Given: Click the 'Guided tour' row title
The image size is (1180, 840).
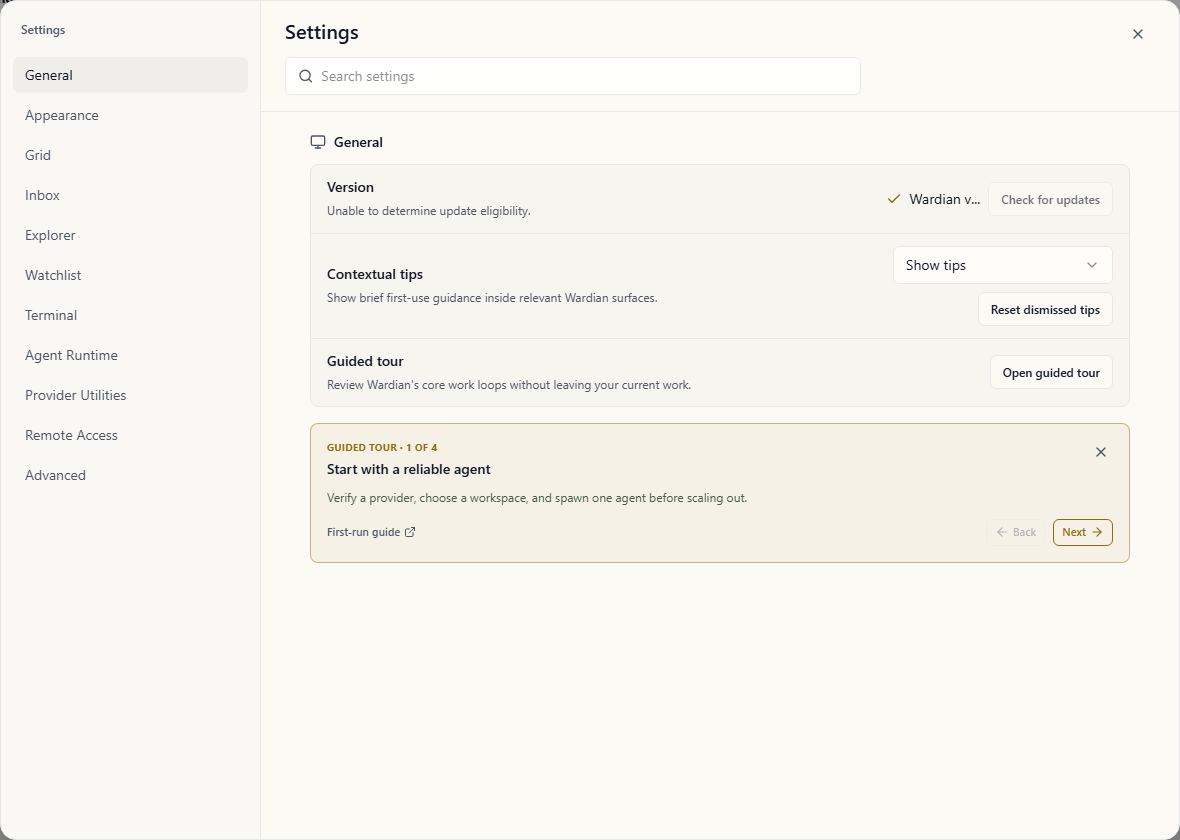Looking at the screenshot, I should pyautogui.click(x=365, y=361).
